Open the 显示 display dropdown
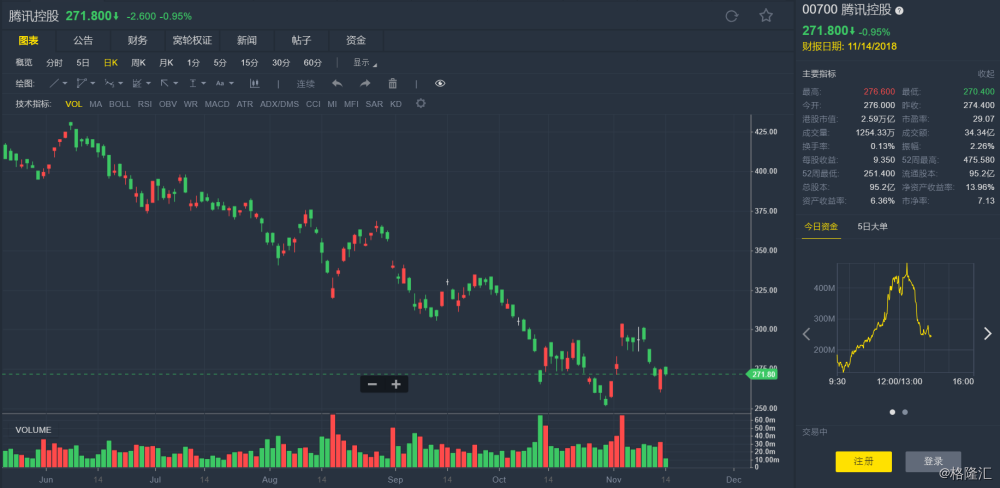This screenshot has width=1000, height=488. [365, 63]
